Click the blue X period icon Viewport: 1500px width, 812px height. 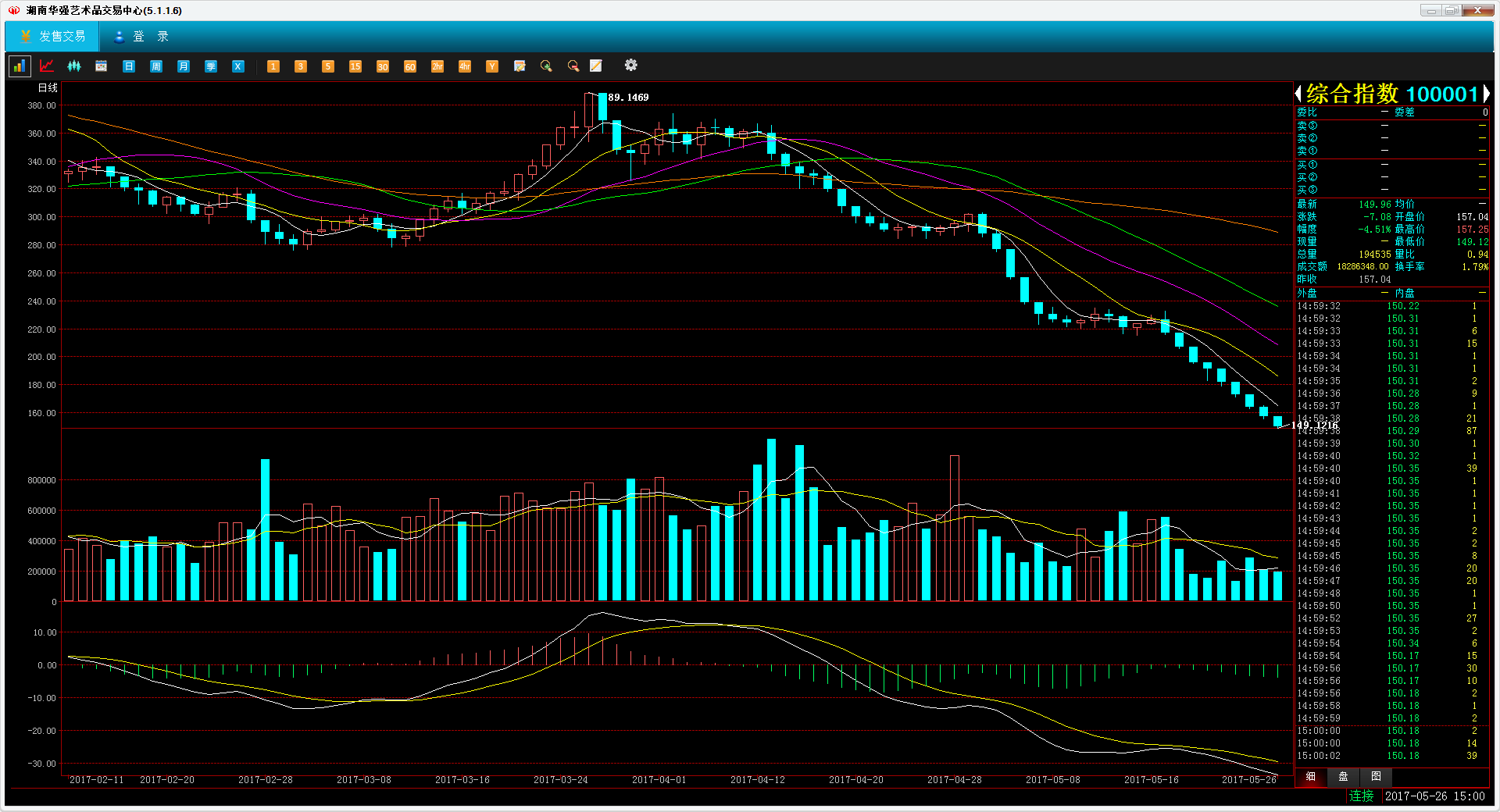coord(238,66)
